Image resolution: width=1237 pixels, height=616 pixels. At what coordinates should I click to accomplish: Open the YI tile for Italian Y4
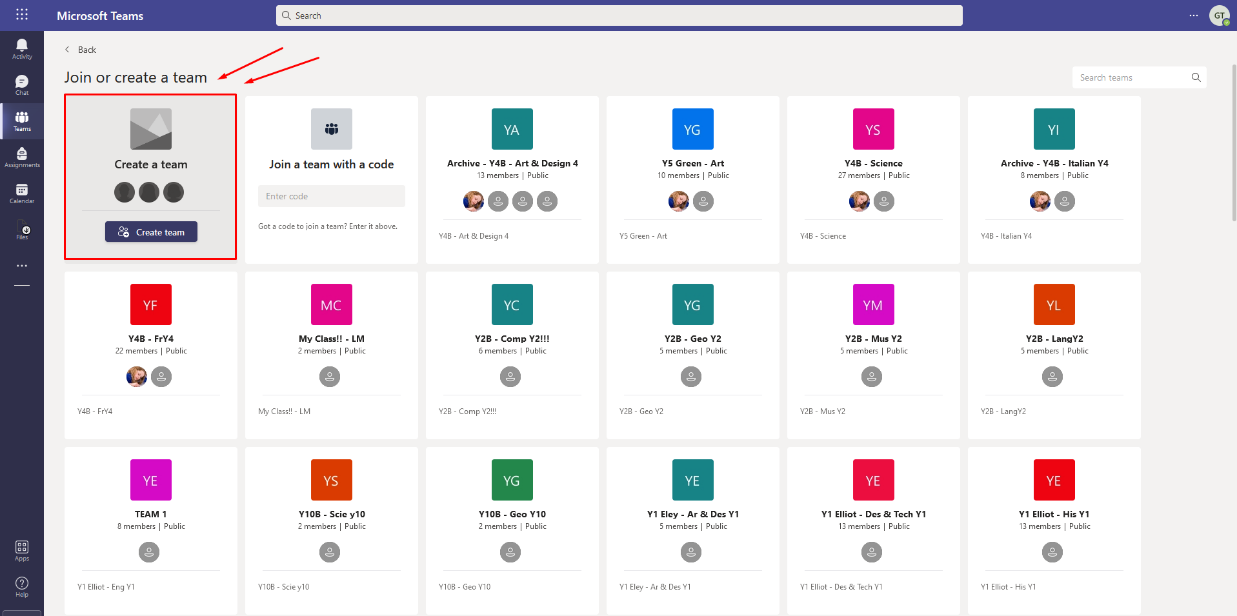1054,129
